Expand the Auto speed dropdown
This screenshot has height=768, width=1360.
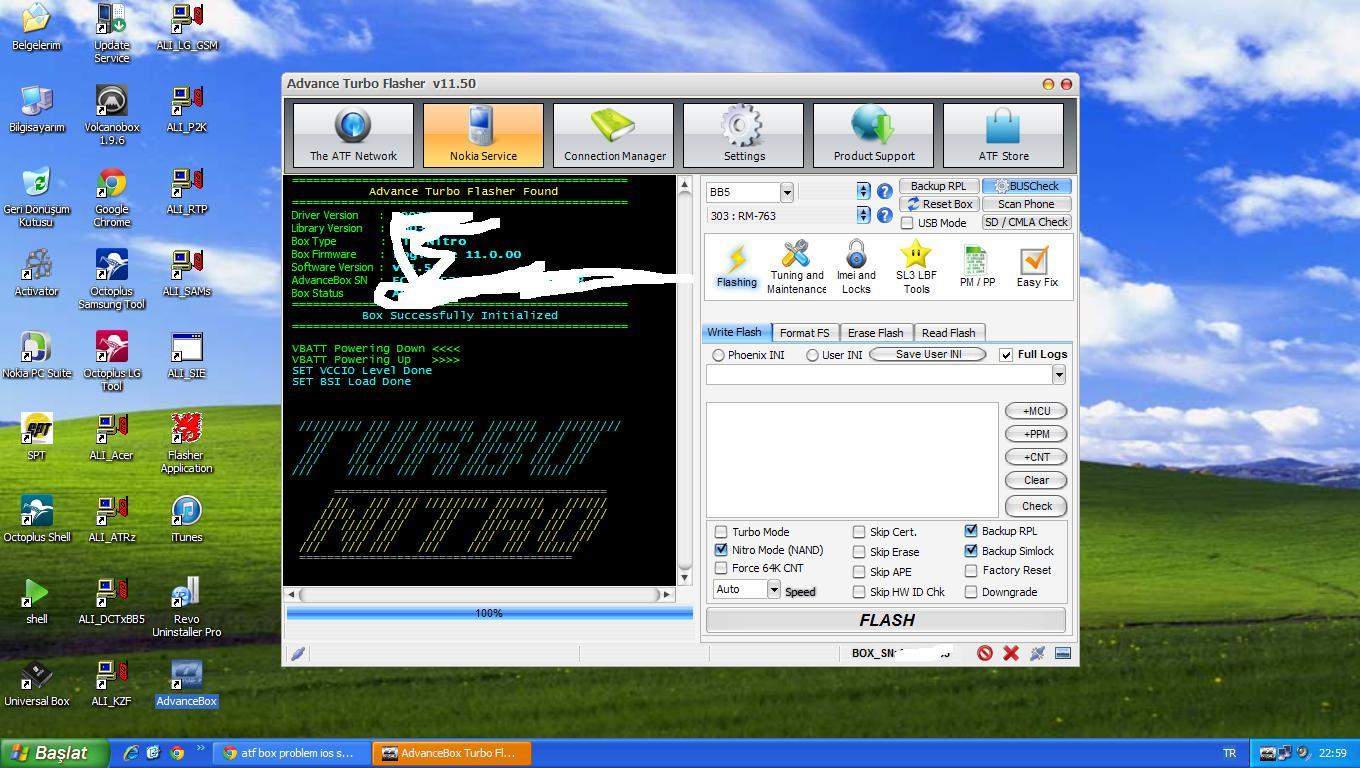tap(773, 590)
